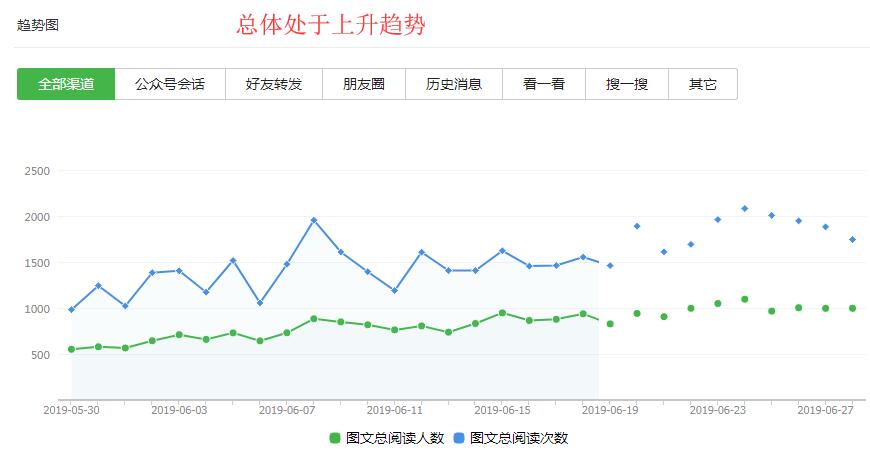Open the 看一看 tab
The image size is (870, 456).
tap(543, 84)
